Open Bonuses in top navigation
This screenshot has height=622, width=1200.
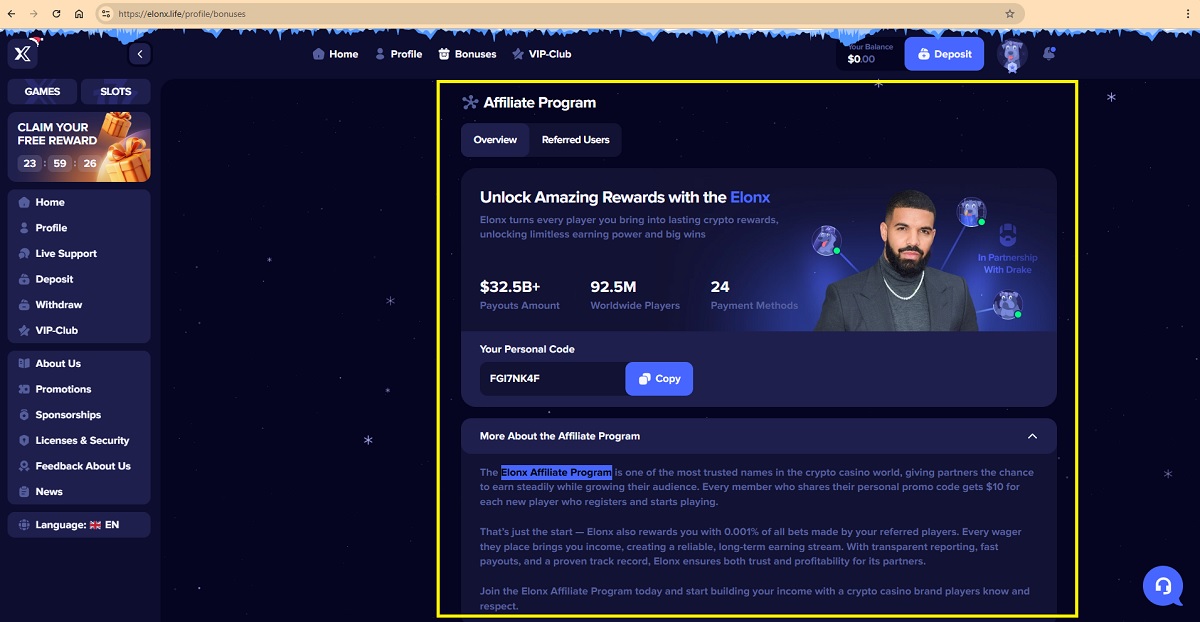click(x=467, y=54)
